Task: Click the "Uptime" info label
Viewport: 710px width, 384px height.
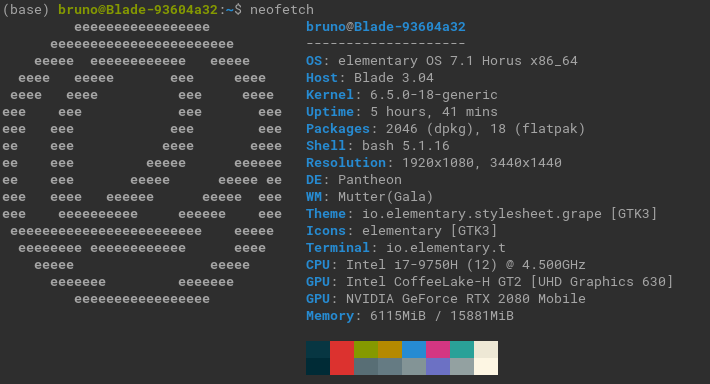Action: coord(330,112)
